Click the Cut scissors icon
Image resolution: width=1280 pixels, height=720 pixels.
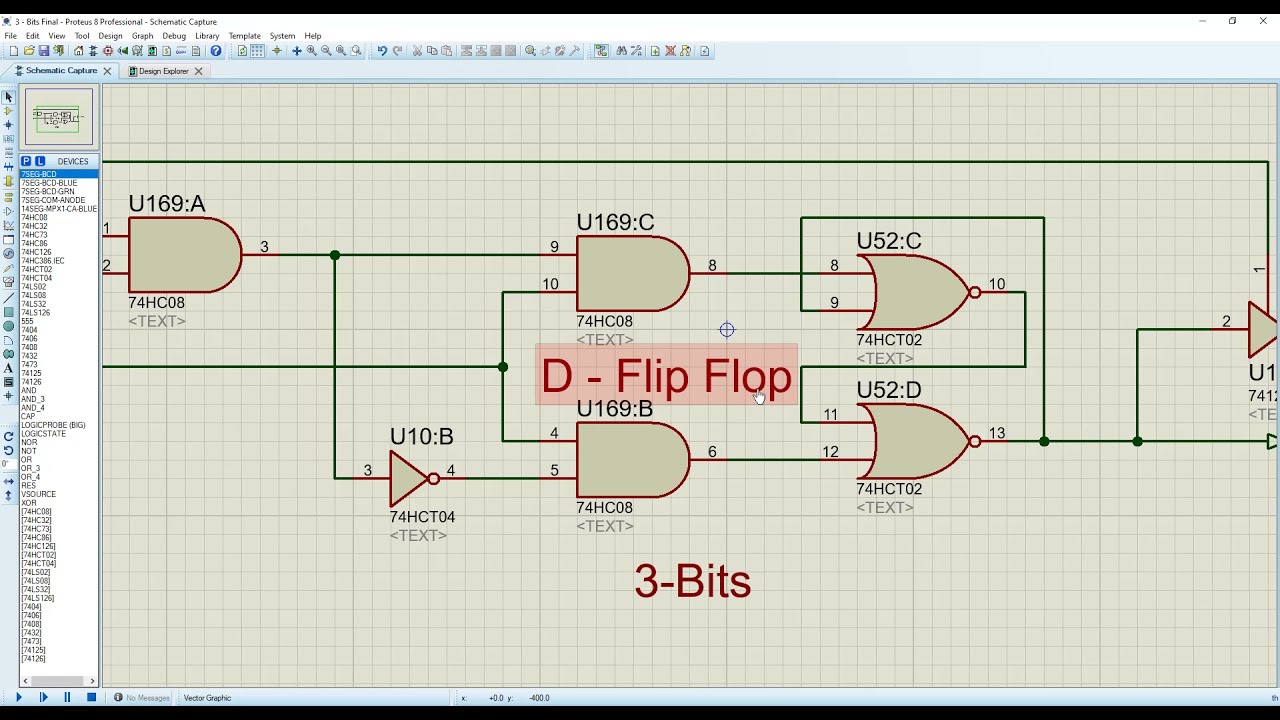tap(417, 51)
